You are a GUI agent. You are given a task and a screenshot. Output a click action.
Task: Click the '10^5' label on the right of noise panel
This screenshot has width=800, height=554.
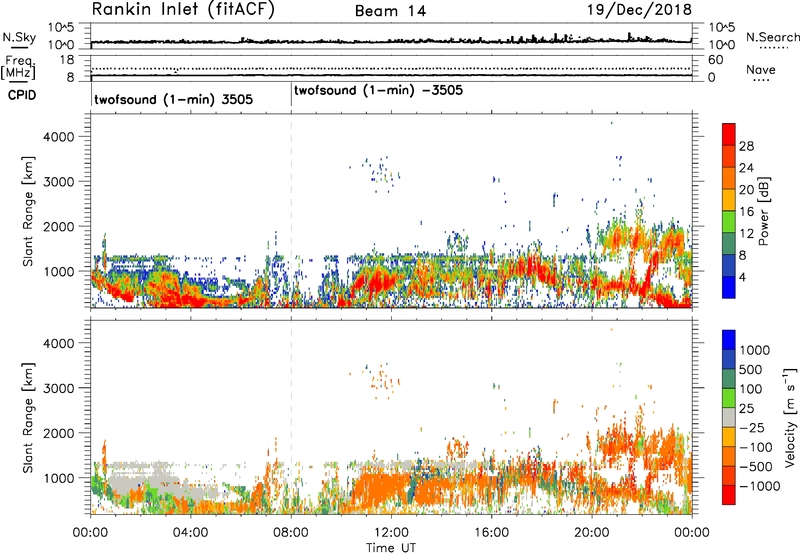[722, 27]
